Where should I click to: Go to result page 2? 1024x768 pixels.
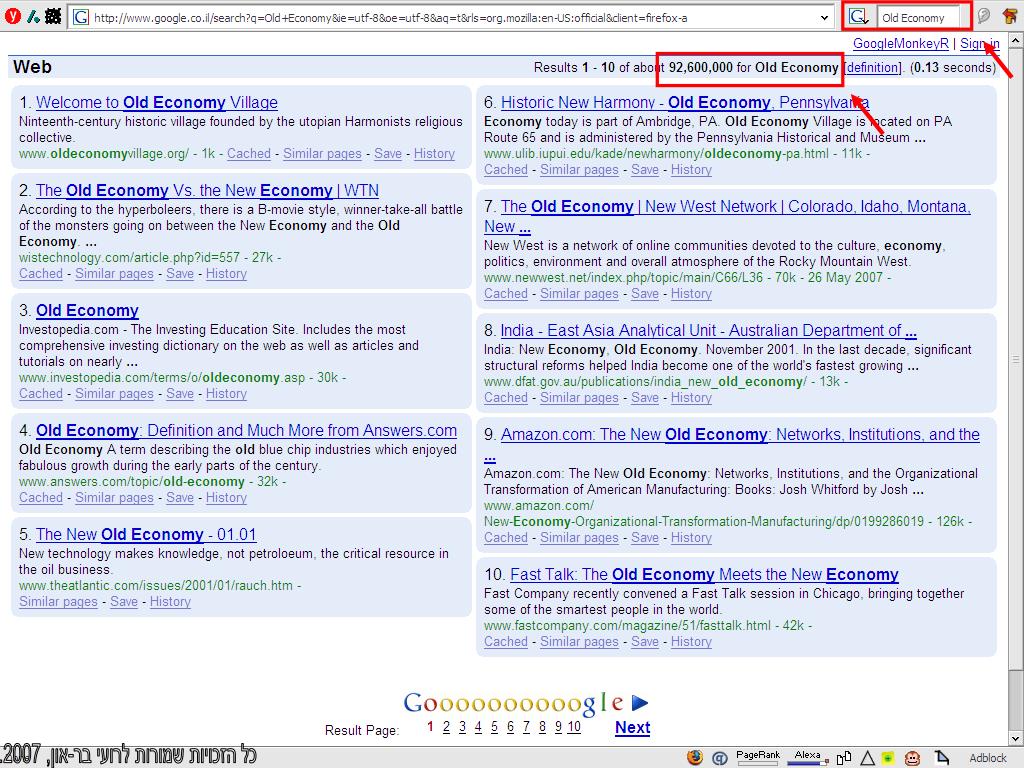pyautogui.click(x=446, y=727)
